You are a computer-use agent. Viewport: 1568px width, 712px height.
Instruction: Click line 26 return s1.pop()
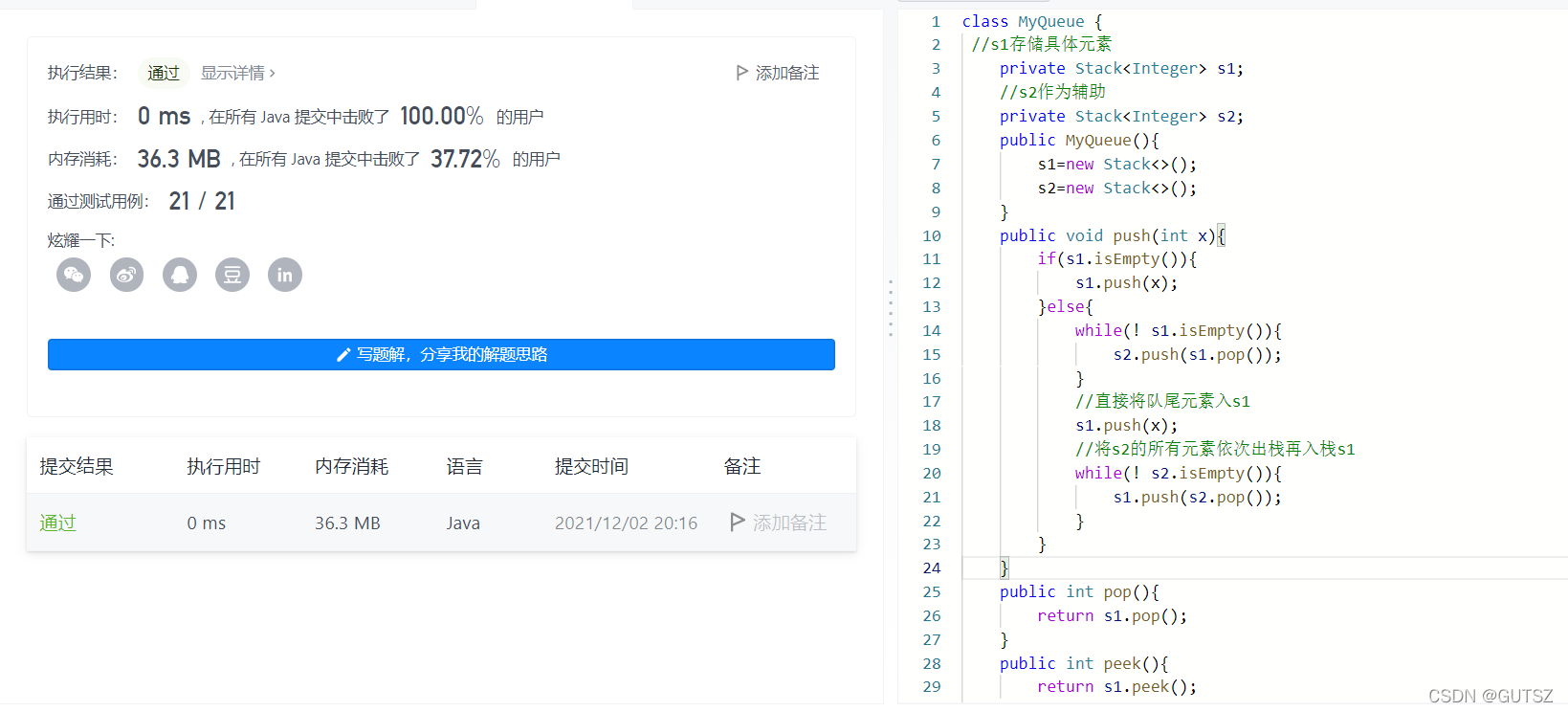click(x=1112, y=615)
